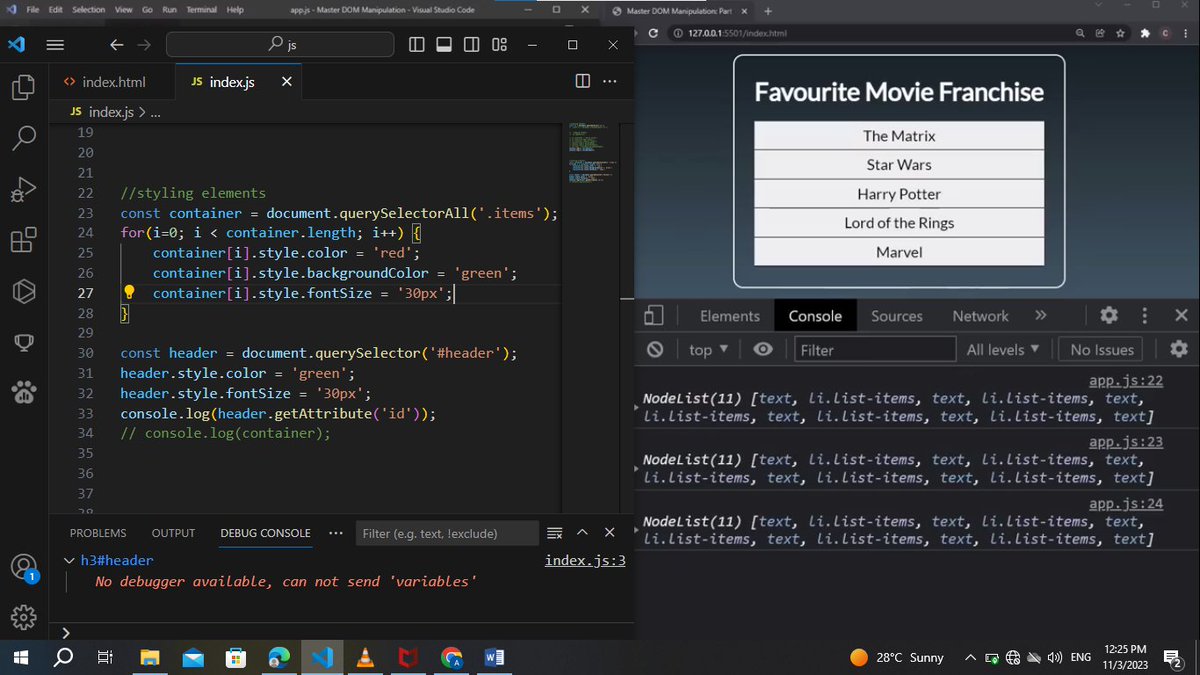The image size is (1200, 675).
Task: Click the zoom magnifier icon in address bar
Action: point(1081,33)
